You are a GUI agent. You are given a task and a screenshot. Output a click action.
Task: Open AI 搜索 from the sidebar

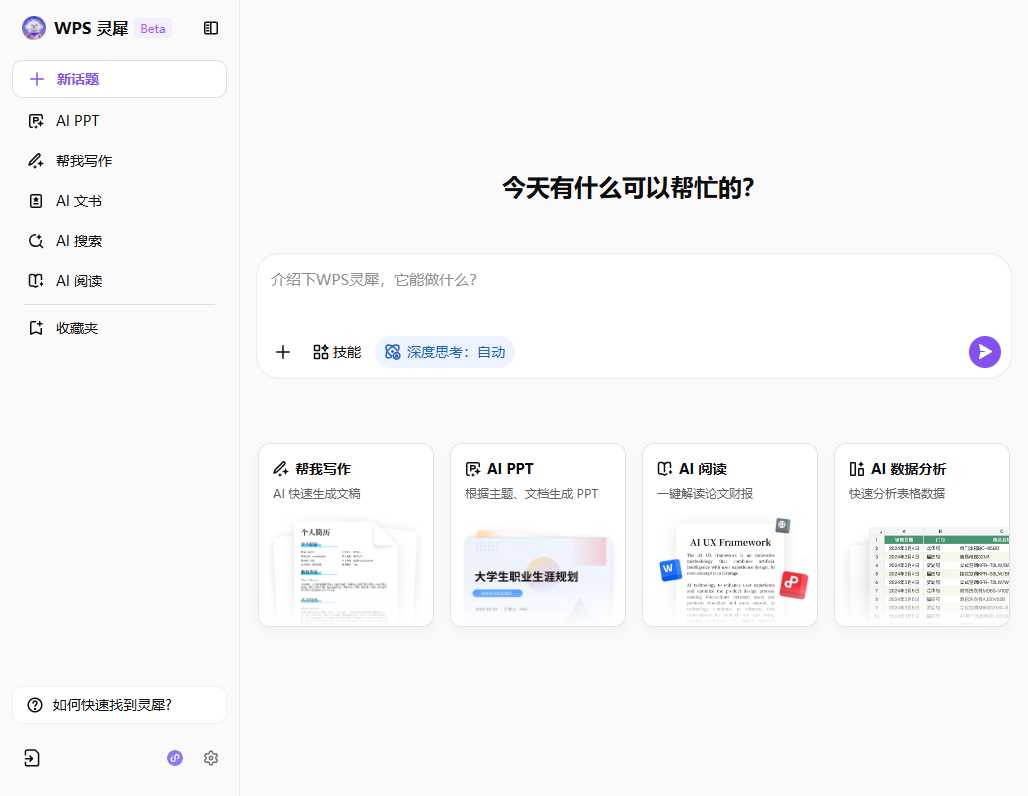77,240
